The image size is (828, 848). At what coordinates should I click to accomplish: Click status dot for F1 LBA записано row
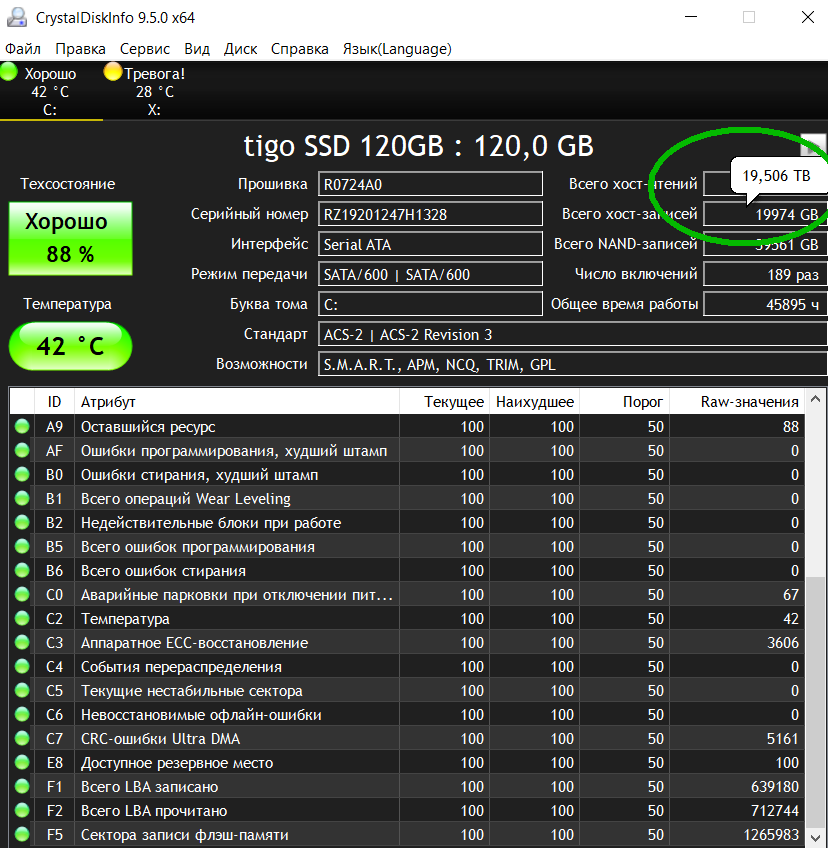pyautogui.click(x=22, y=786)
